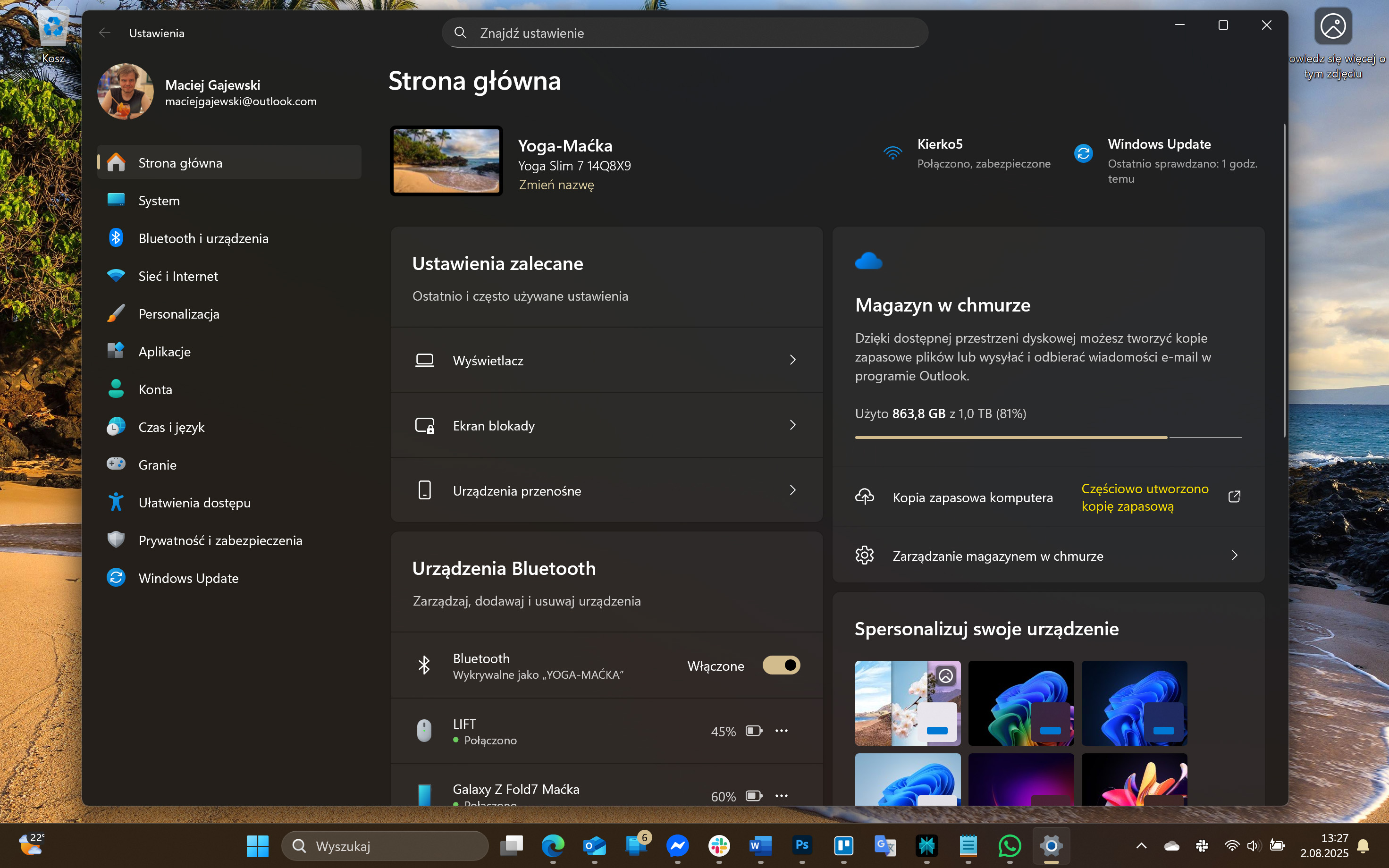The width and height of the screenshot is (1389, 868).
Task: Open System settings category
Action: 229,200
